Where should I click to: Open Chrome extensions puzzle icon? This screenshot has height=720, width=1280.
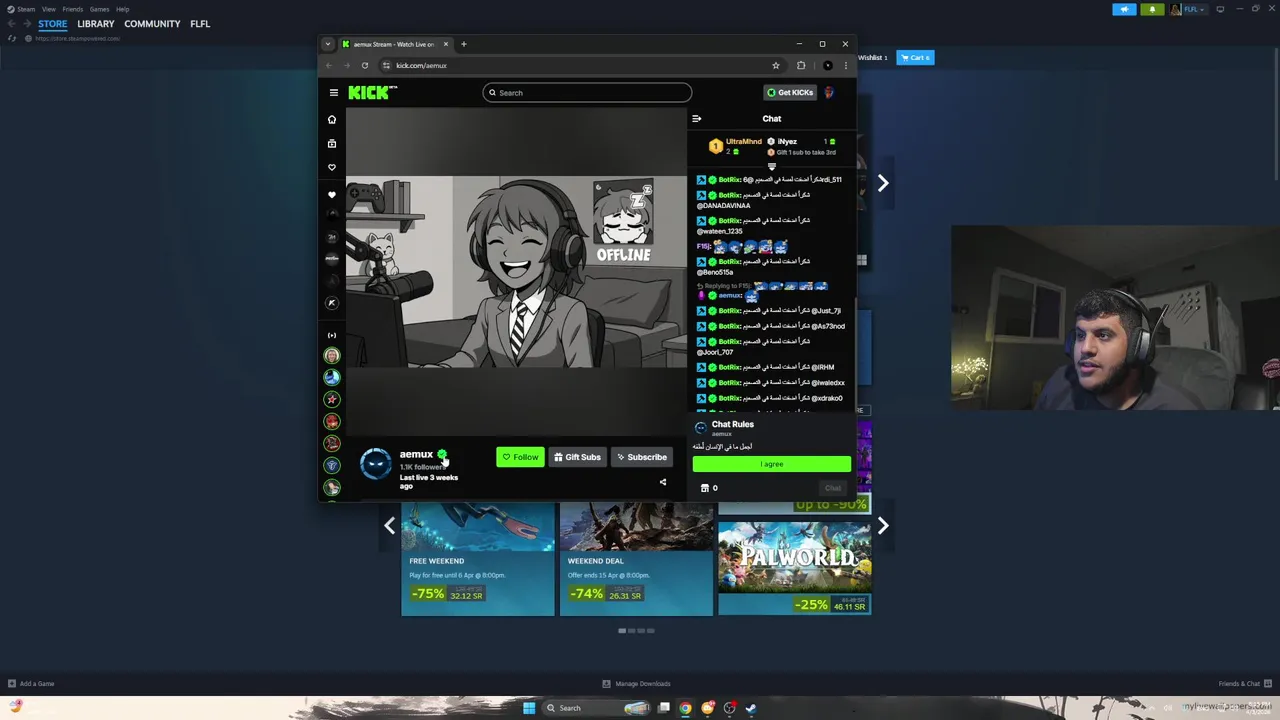801,65
